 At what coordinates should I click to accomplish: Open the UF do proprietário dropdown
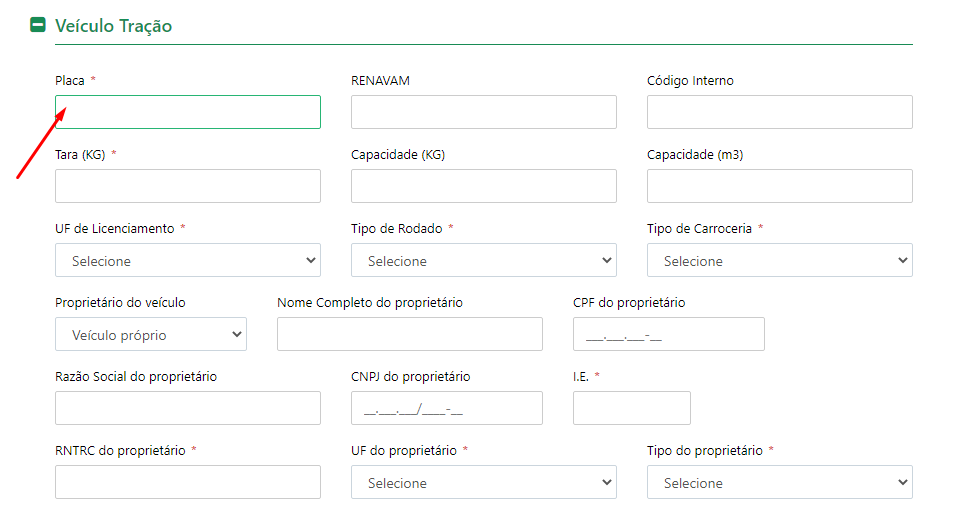[484, 482]
